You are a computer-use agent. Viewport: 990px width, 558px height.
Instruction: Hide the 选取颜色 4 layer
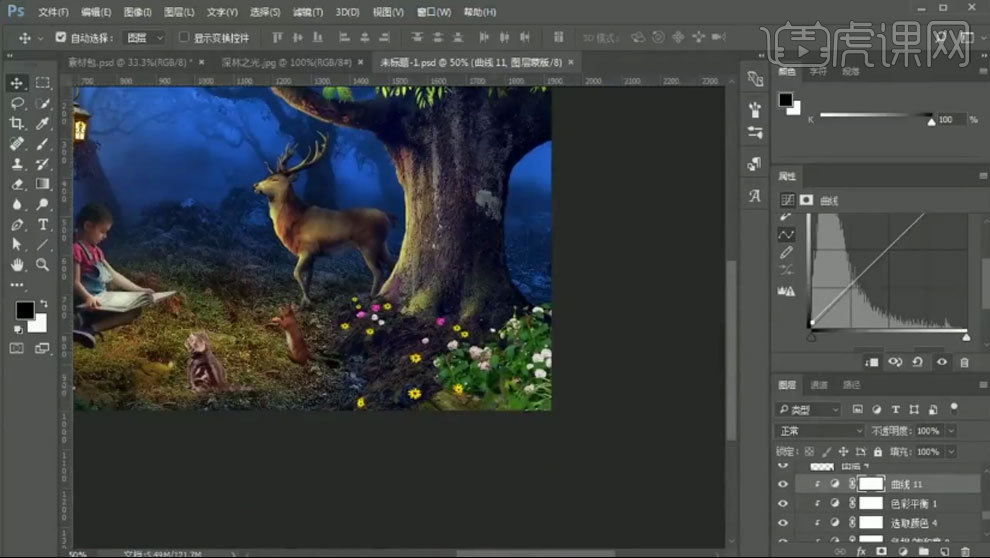[x=783, y=523]
